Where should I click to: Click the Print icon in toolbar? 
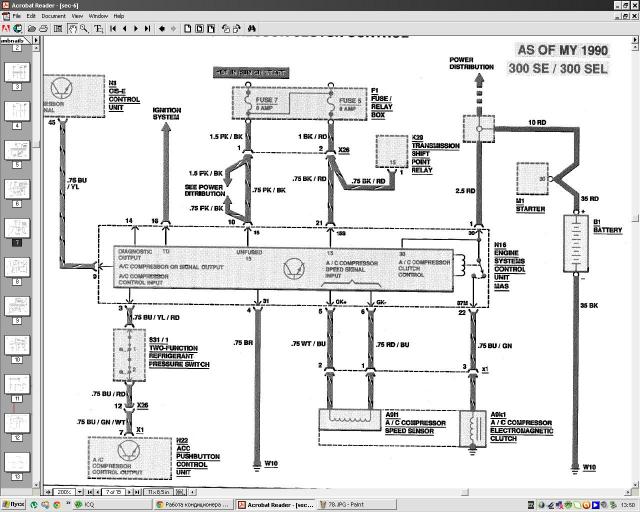tap(43, 29)
